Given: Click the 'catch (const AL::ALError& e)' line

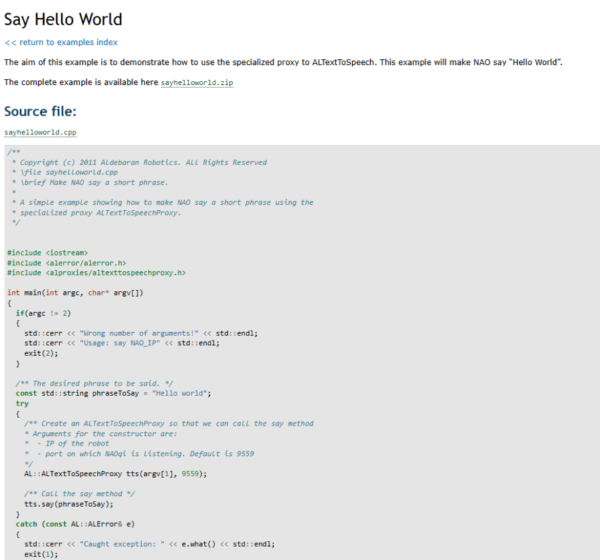Looking at the screenshot, I should [82, 523].
